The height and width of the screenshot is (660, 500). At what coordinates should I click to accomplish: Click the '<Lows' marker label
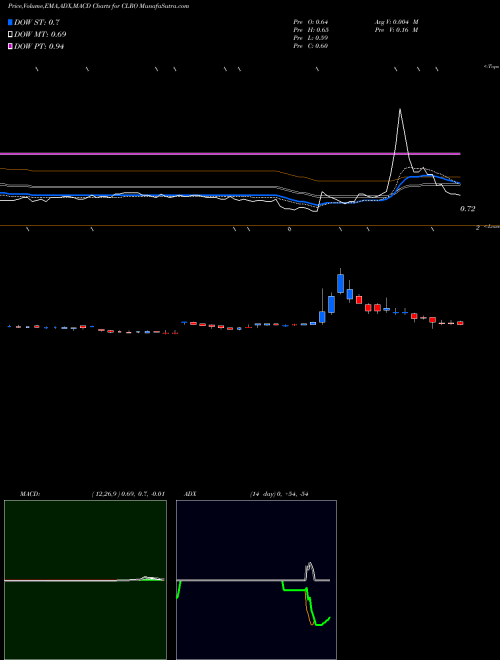492,227
